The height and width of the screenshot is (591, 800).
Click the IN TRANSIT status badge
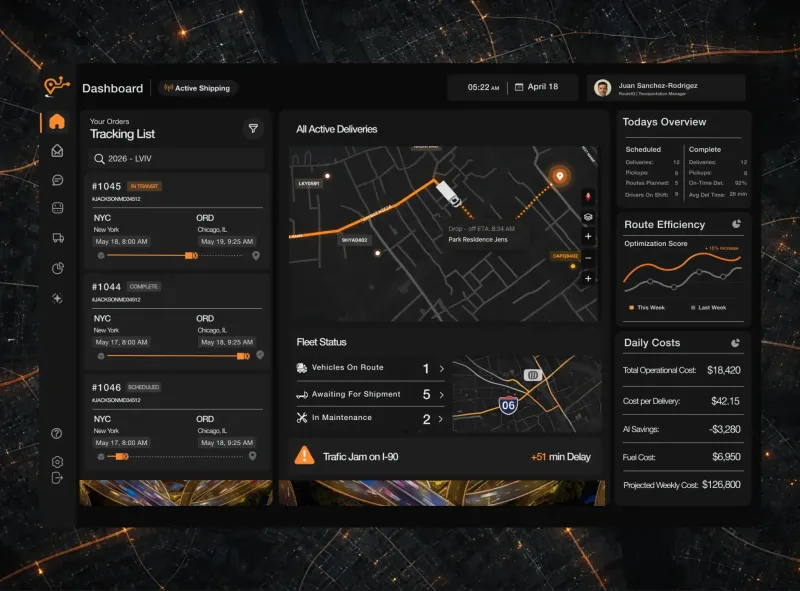coord(144,186)
